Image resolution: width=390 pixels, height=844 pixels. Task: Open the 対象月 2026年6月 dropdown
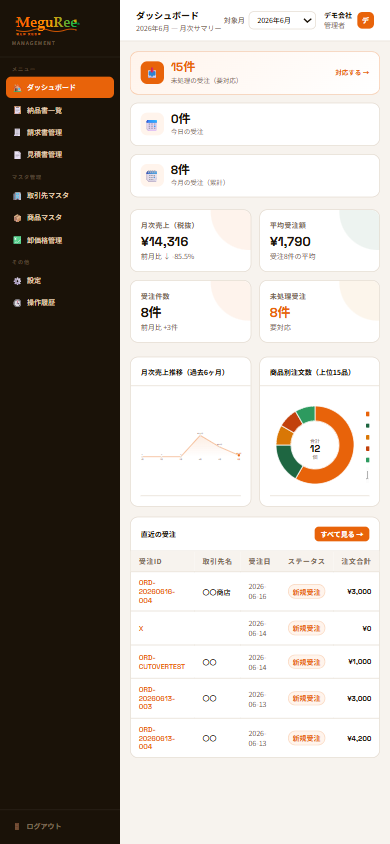282,20
